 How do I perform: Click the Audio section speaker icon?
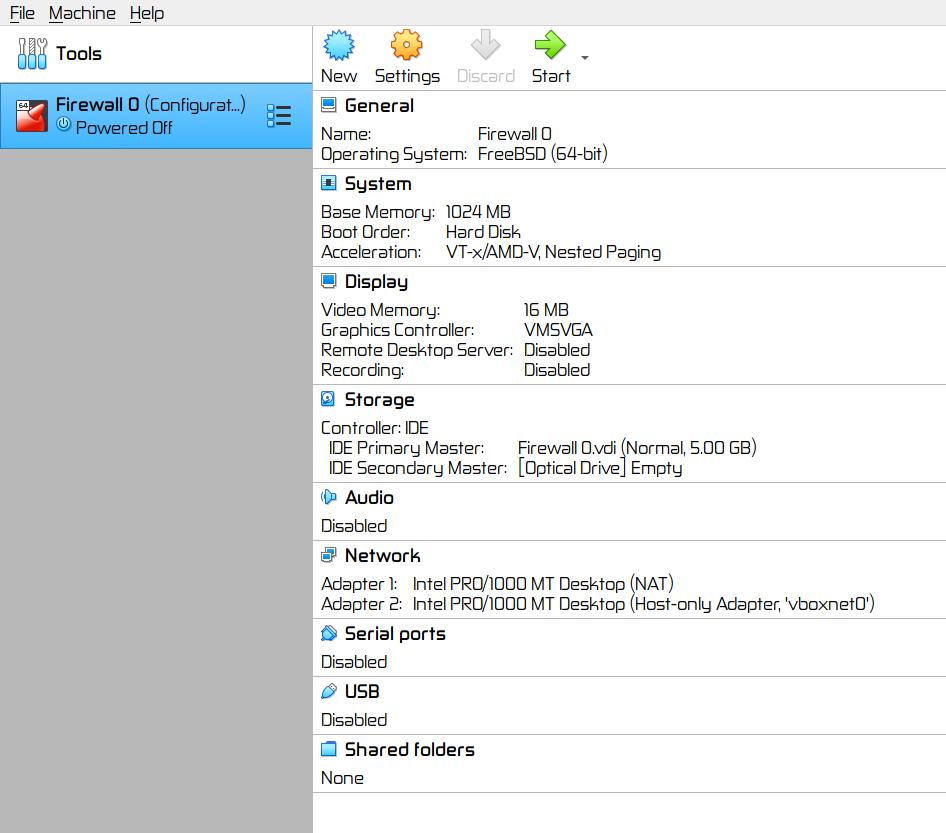point(328,497)
